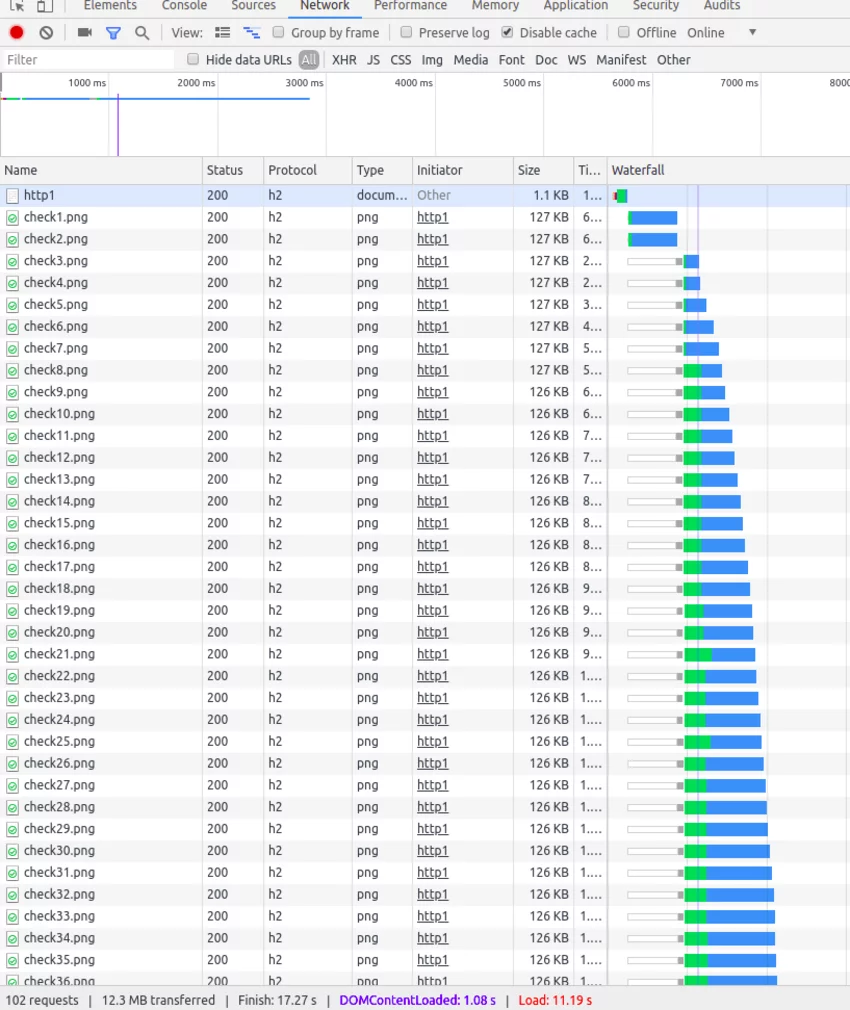Image resolution: width=850 pixels, height=1010 pixels.
Task: Sort by the Initiator column header
Action: [462, 170]
